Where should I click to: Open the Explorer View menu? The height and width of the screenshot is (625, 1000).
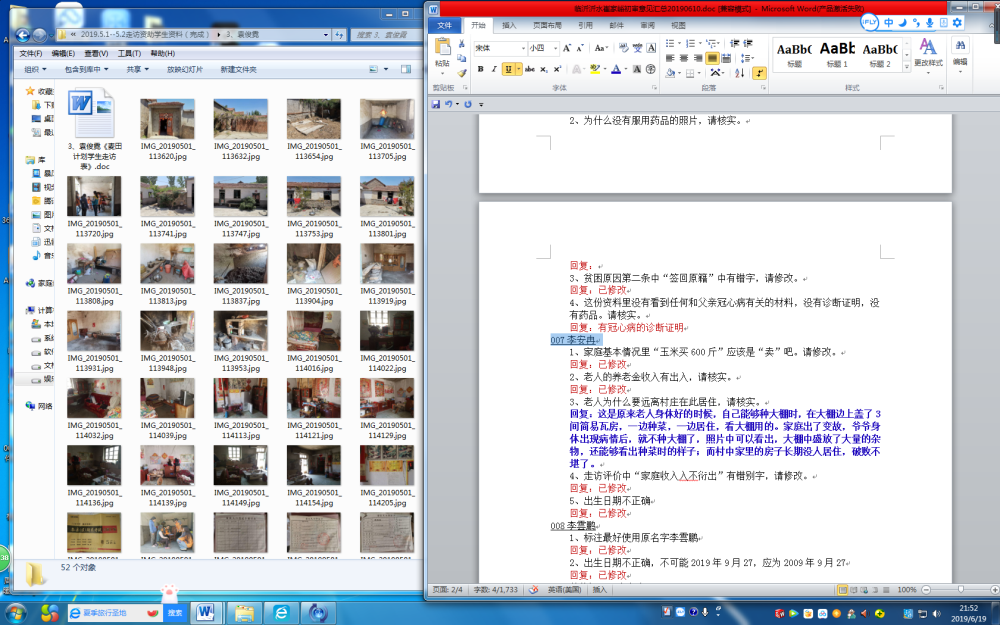tap(96, 54)
